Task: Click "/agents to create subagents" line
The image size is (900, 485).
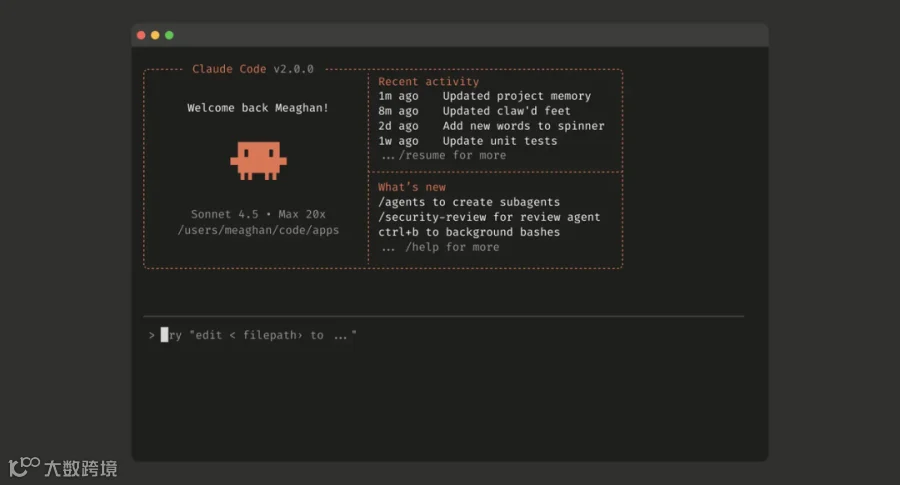Action: [x=469, y=202]
